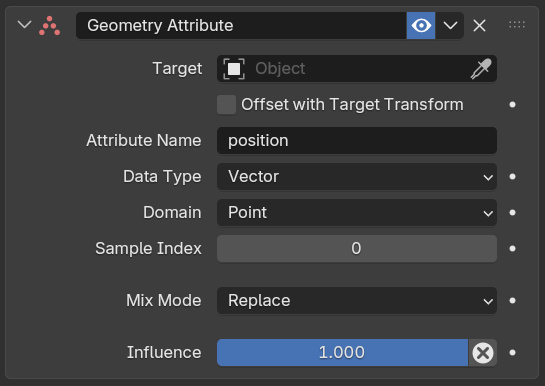Viewport: 545px width, 386px height.
Task: Collapse the Geometry Attribute panel
Action: (24, 25)
